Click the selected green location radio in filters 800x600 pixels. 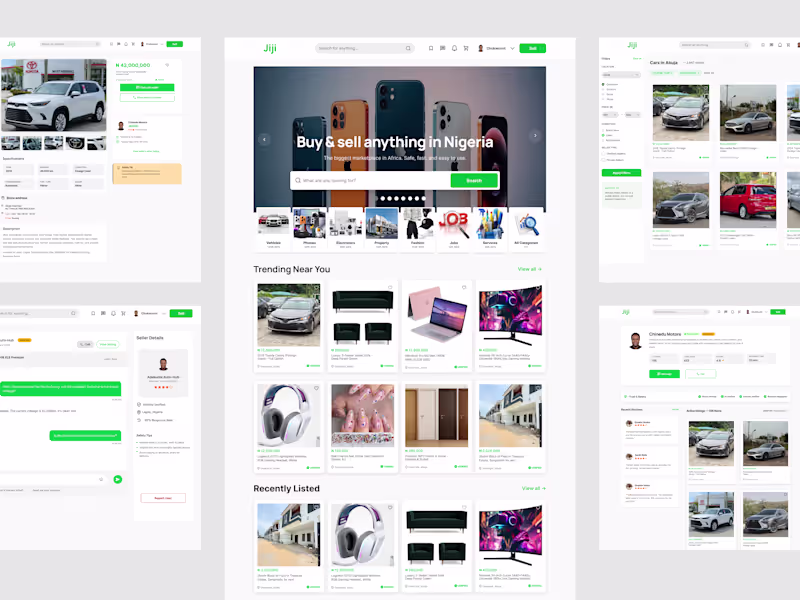coord(604,84)
